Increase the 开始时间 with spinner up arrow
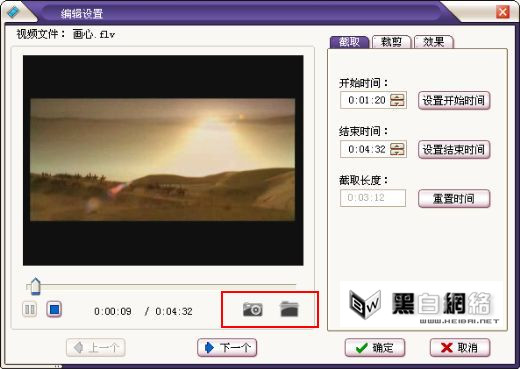Screen dimensions: 520x369 [397, 96]
